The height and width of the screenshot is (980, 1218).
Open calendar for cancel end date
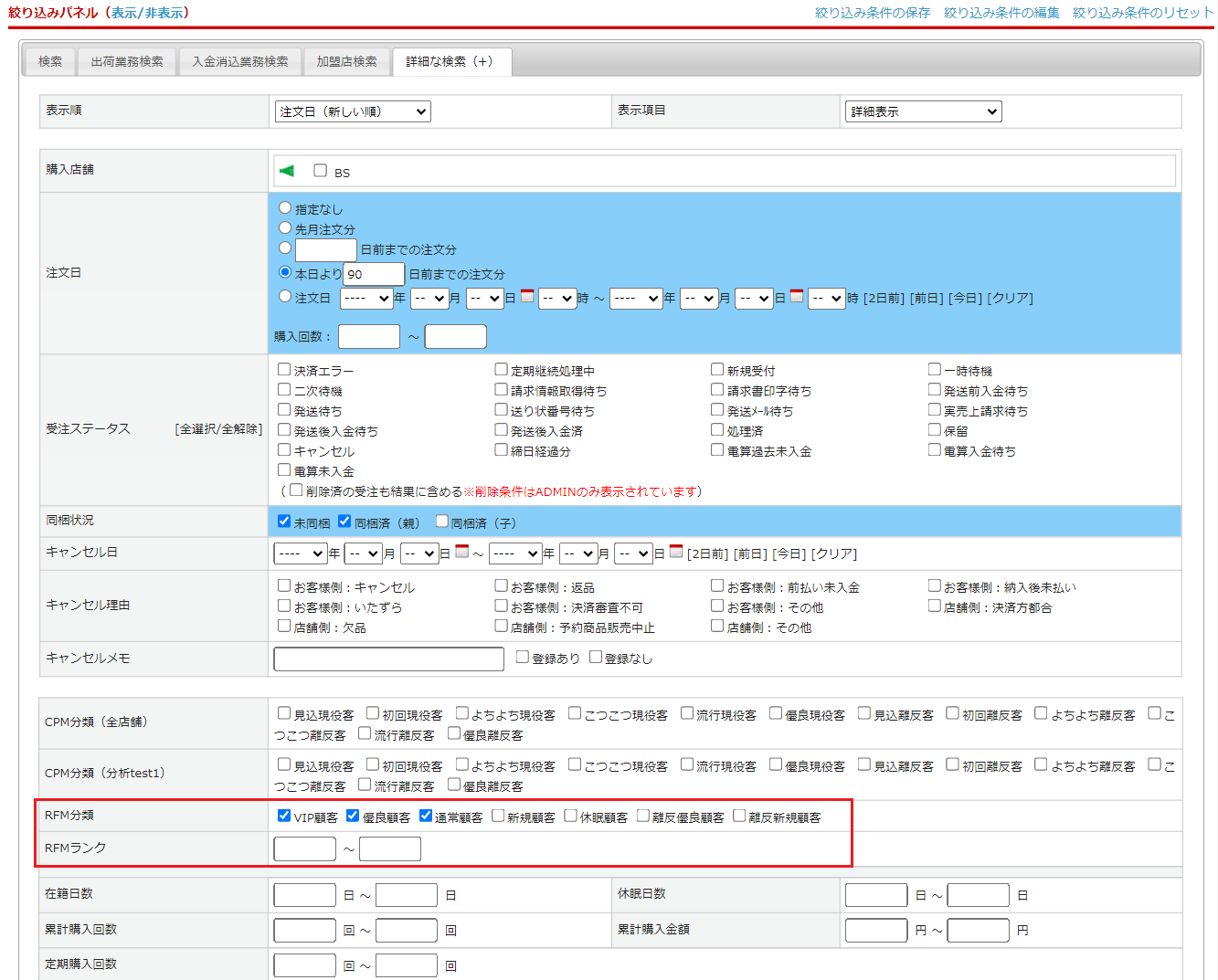click(x=676, y=552)
